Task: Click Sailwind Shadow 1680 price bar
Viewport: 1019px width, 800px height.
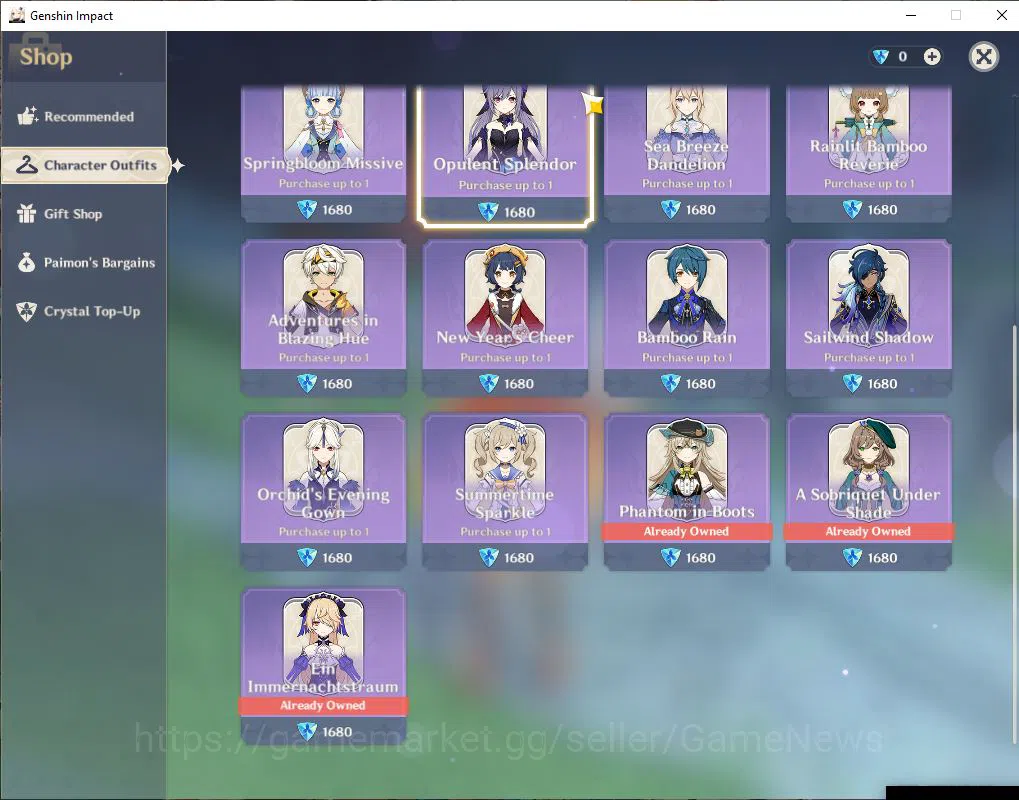Action: (x=869, y=383)
